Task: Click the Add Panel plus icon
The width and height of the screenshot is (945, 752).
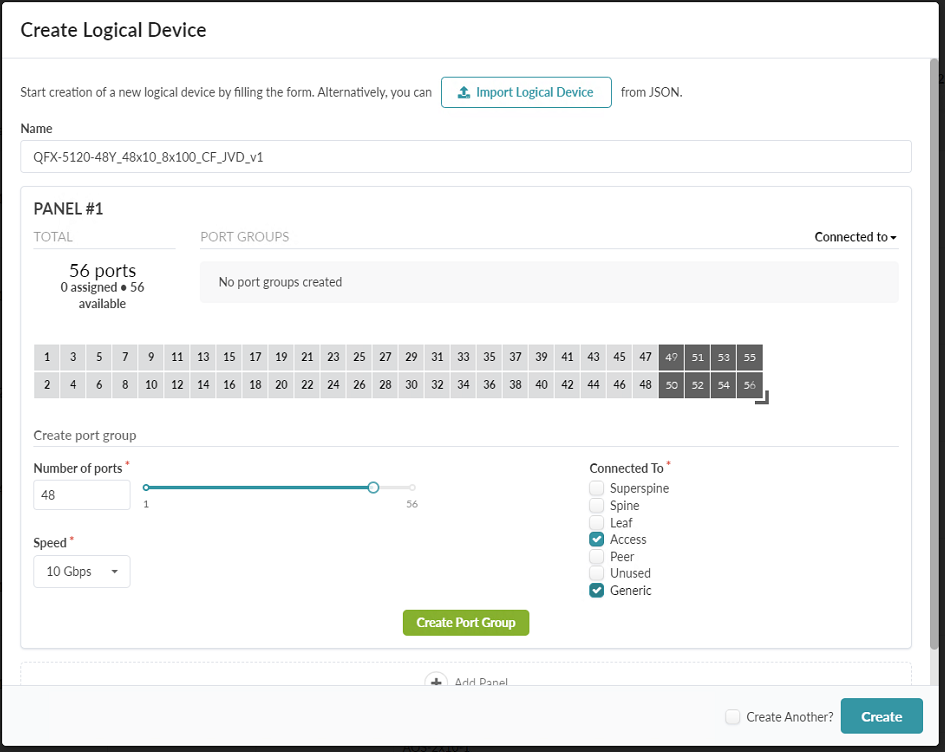Action: 436,681
